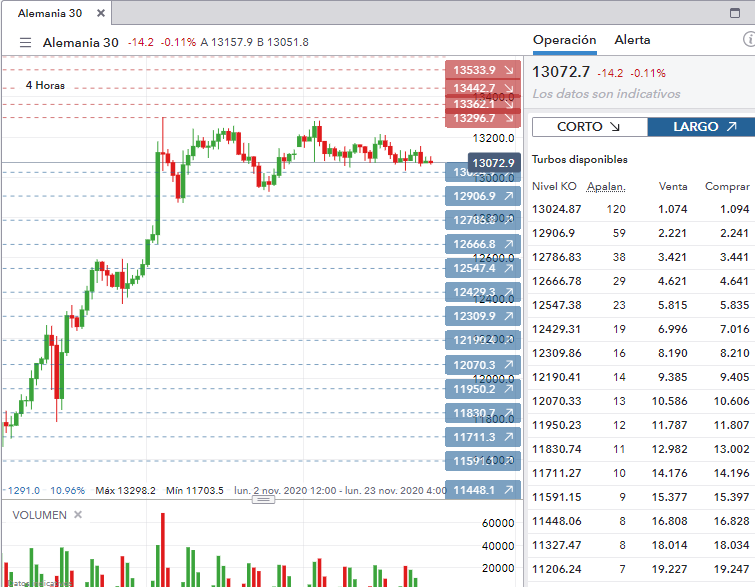Click the Comprar column header

tap(727, 186)
